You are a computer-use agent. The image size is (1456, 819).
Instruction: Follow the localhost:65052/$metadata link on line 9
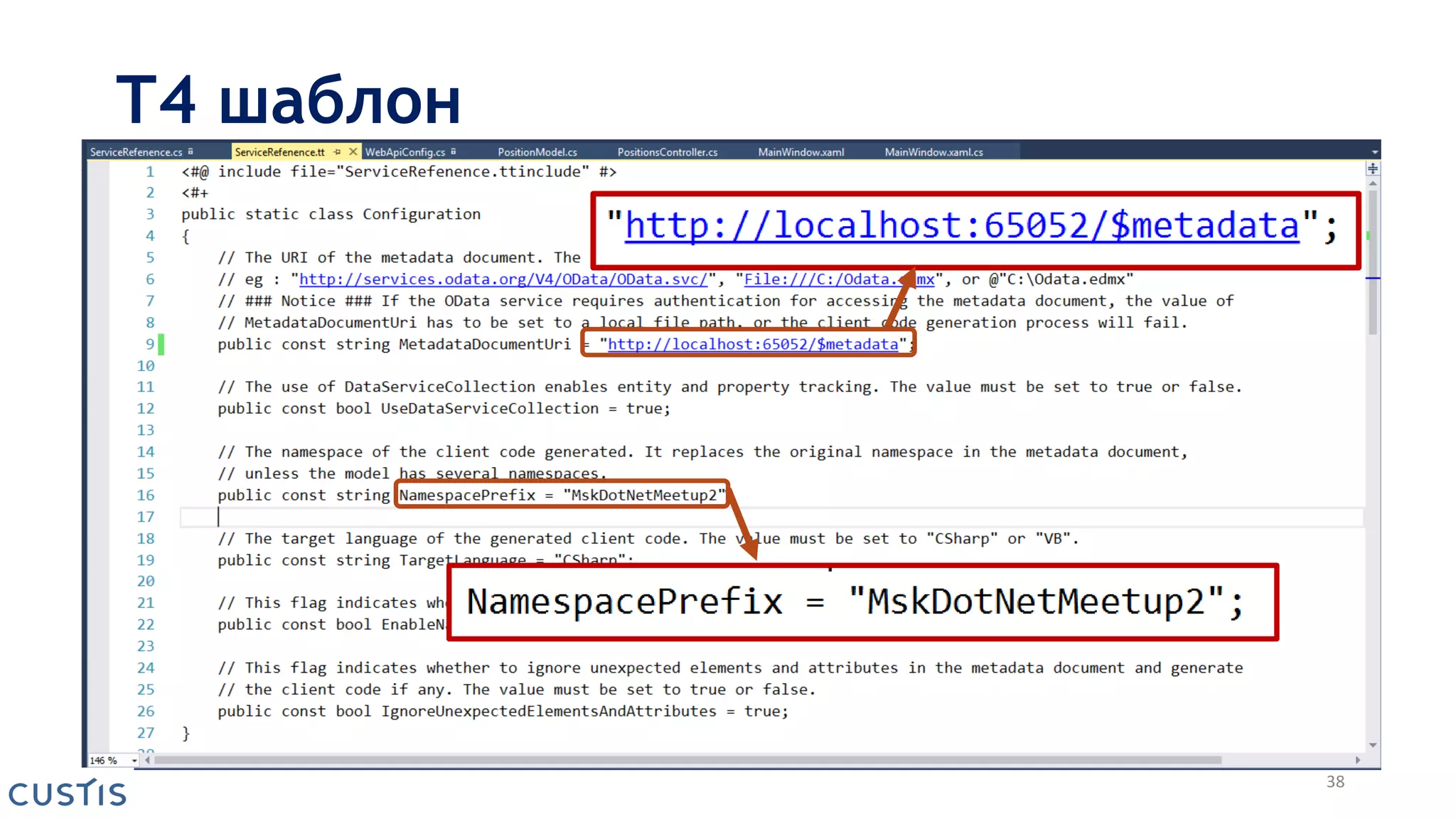[x=752, y=345]
